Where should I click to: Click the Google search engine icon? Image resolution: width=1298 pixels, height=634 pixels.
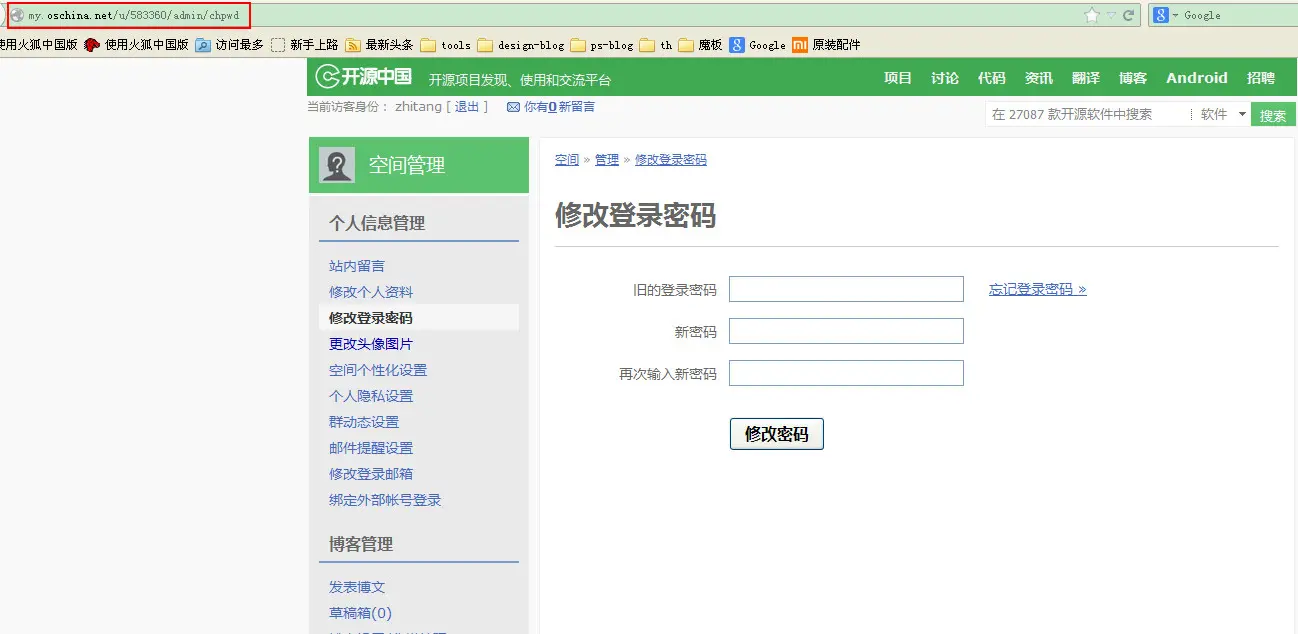coord(1160,15)
